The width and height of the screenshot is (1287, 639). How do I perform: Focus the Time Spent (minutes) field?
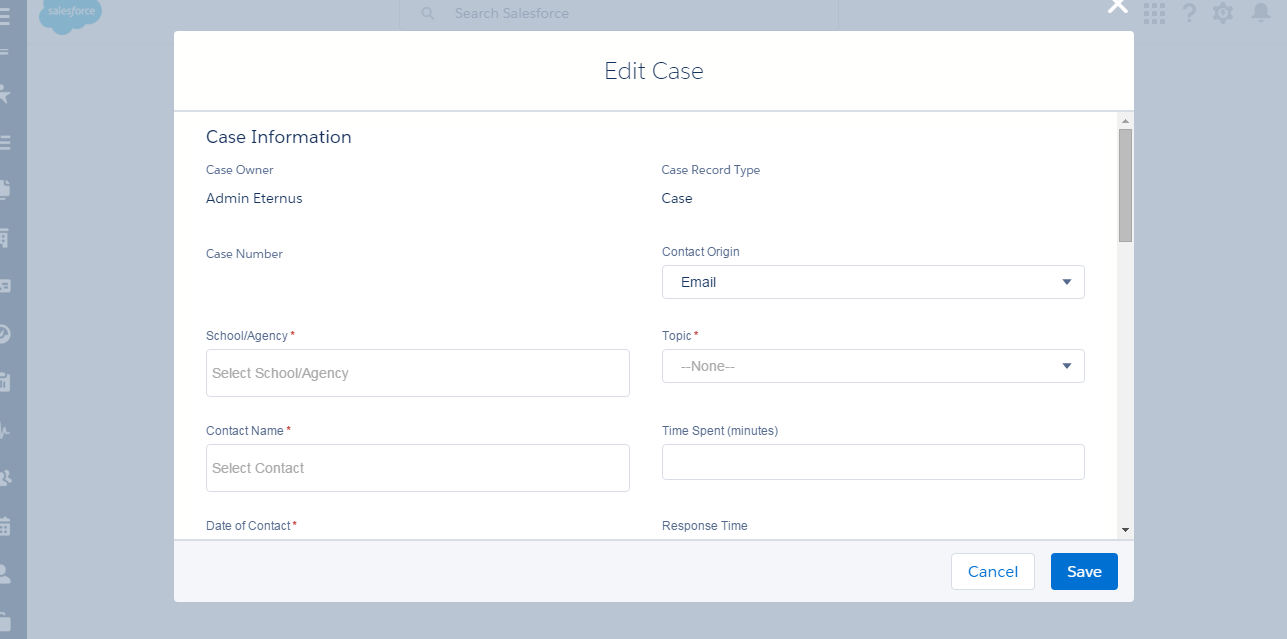point(873,462)
